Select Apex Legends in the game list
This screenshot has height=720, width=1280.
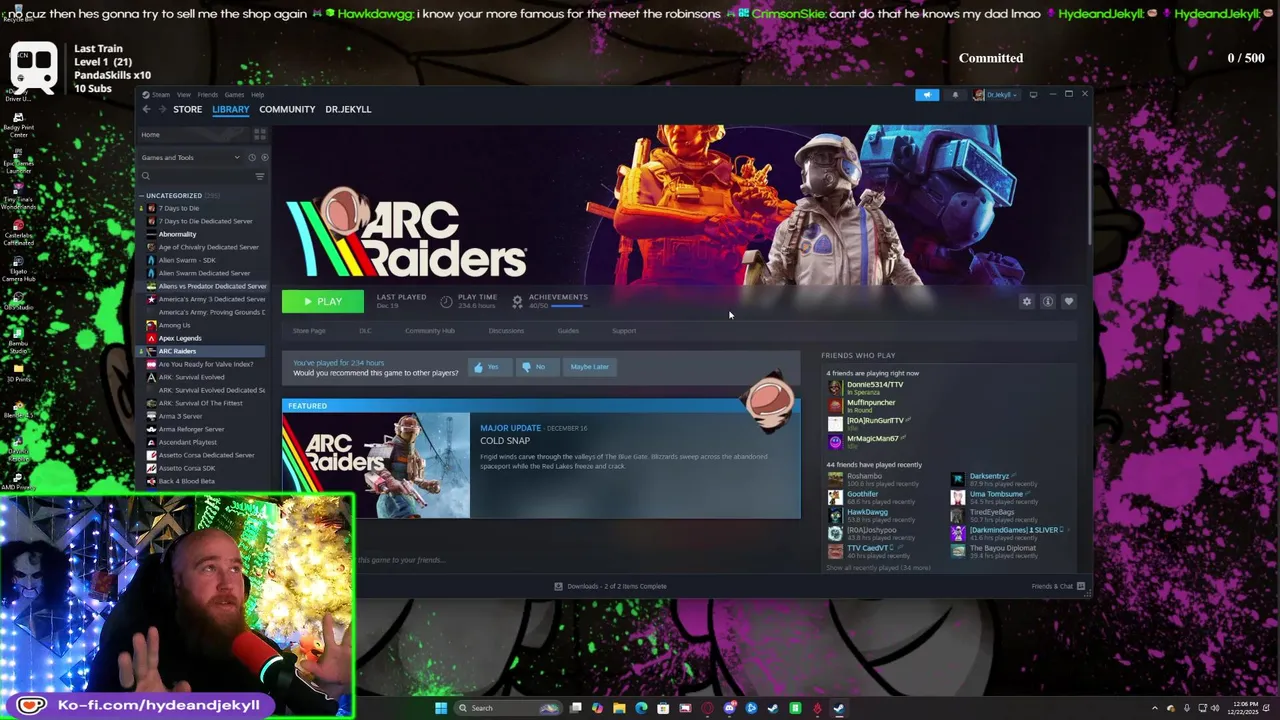pyautogui.click(x=180, y=338)
